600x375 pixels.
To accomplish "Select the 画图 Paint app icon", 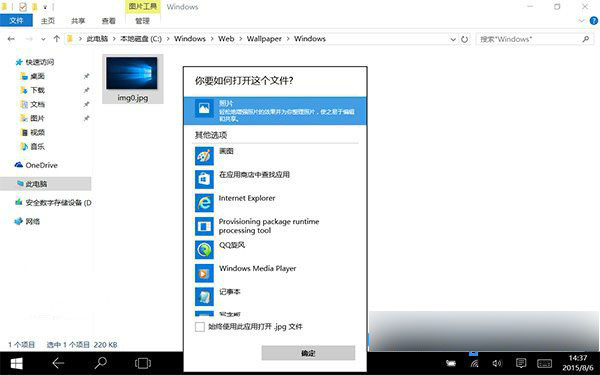I will click(x=204, y=156).
